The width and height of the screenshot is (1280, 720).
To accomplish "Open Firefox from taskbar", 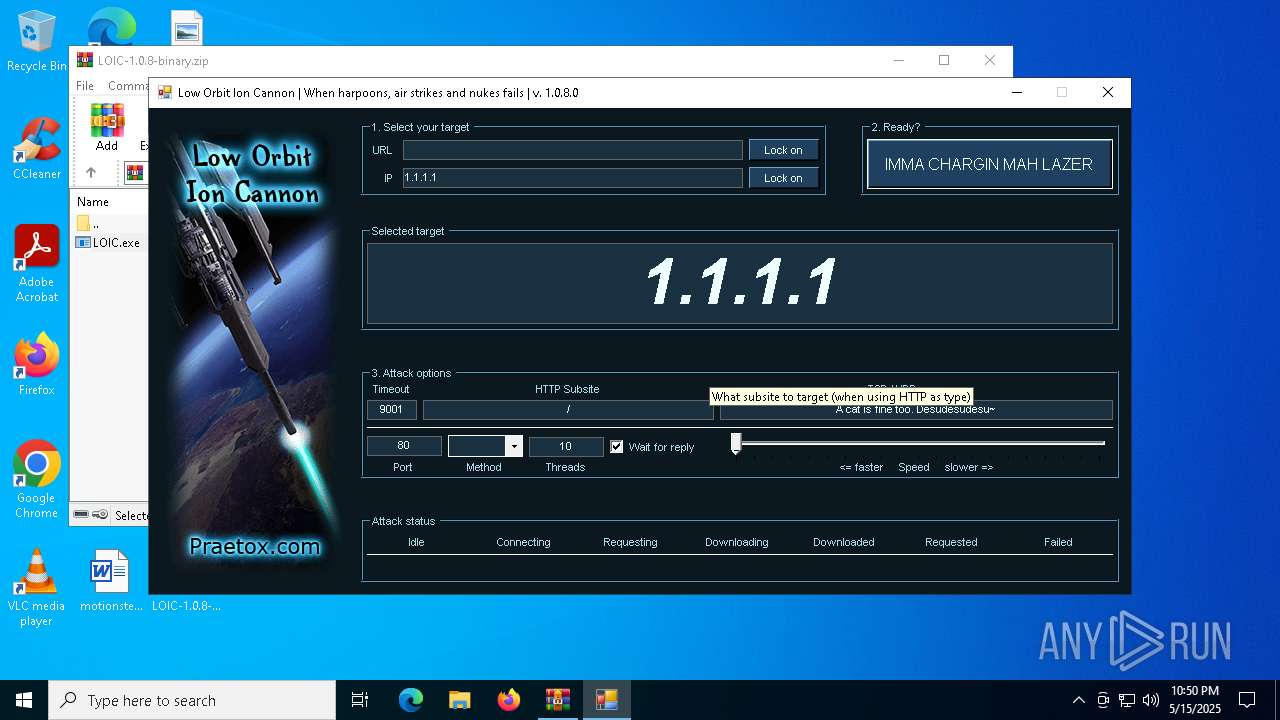I will (509, 700).
